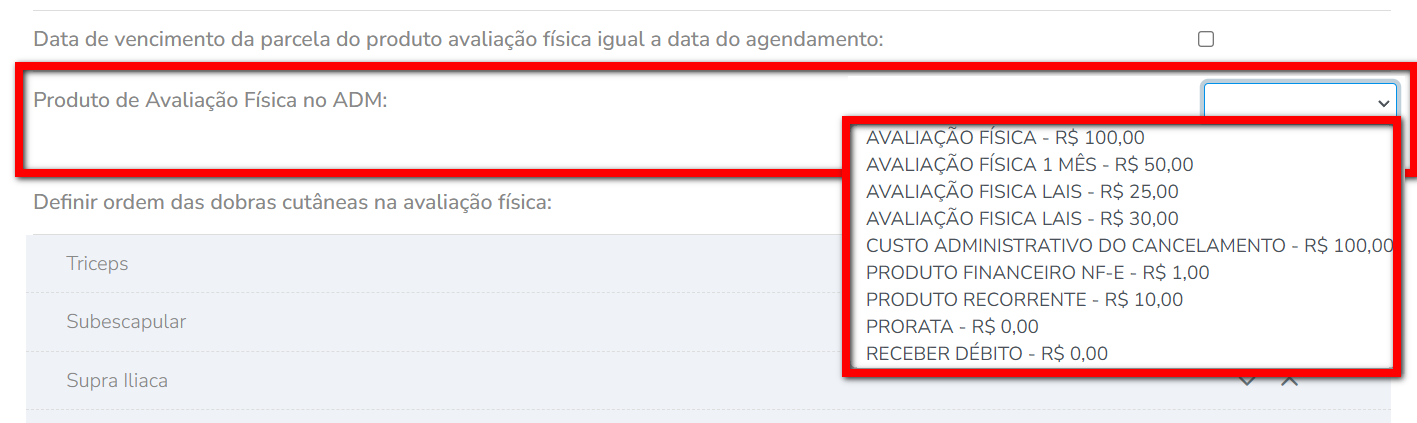Screen dimensions: 1417x423
Task: Toggle due date equals scheduling date checkbox
Action: pos(1206,39)
